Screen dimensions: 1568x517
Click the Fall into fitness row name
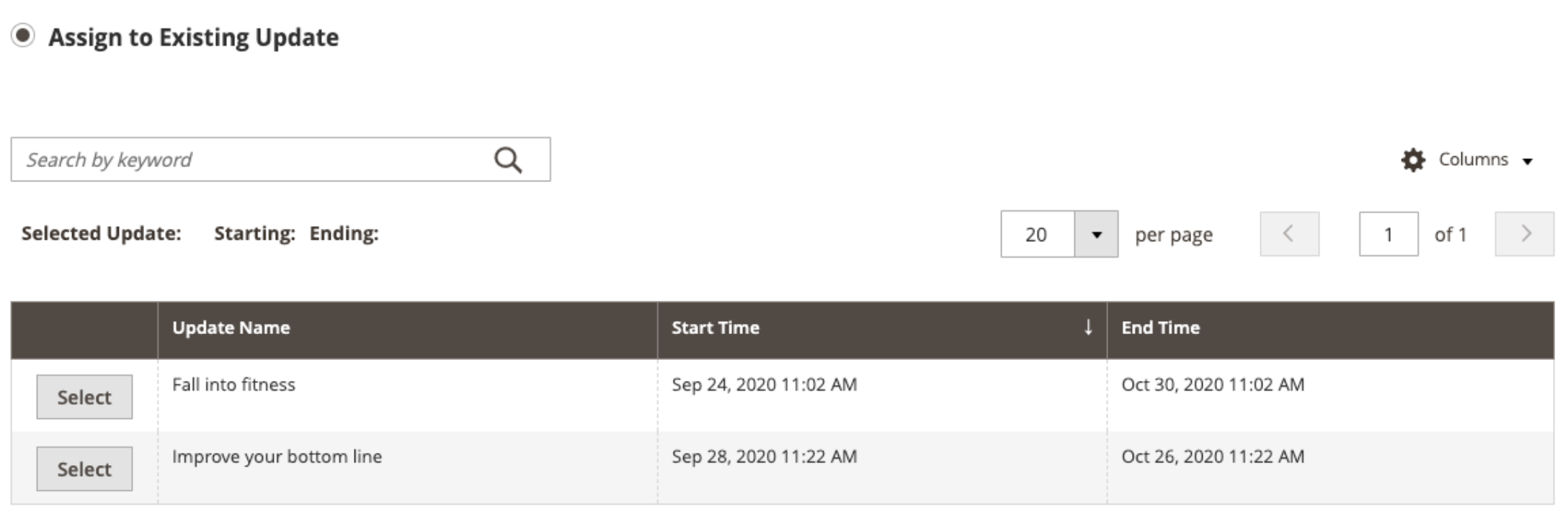pyautogui.click(x=233, y=385)
